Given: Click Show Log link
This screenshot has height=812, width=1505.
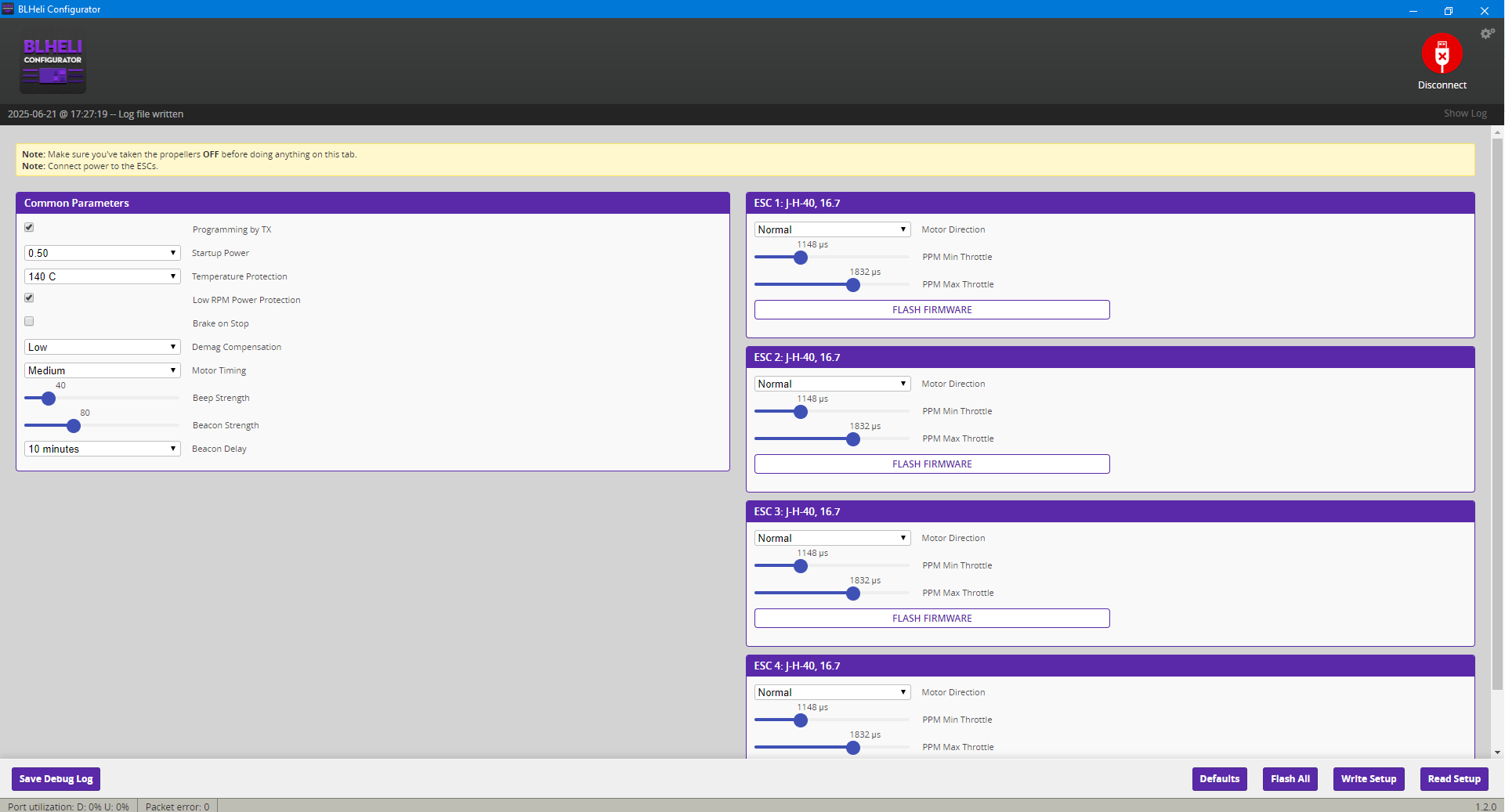Looking at the screenshot, I should click(x=1464, y=114).
